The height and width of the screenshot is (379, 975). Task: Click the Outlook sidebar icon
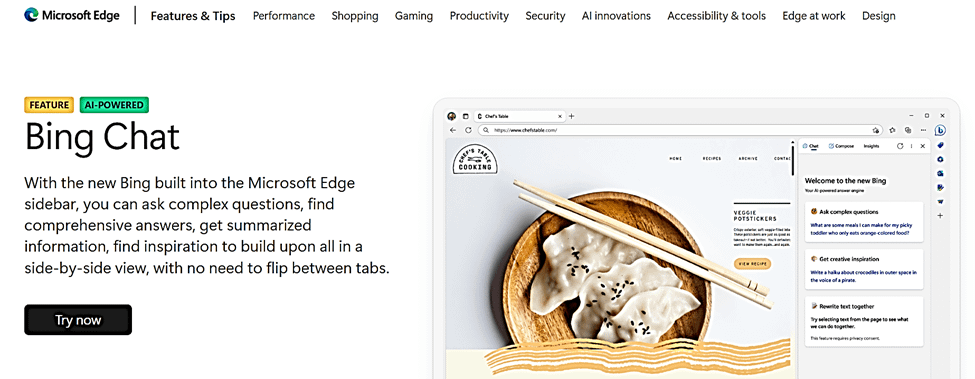[x=940, y=173]
